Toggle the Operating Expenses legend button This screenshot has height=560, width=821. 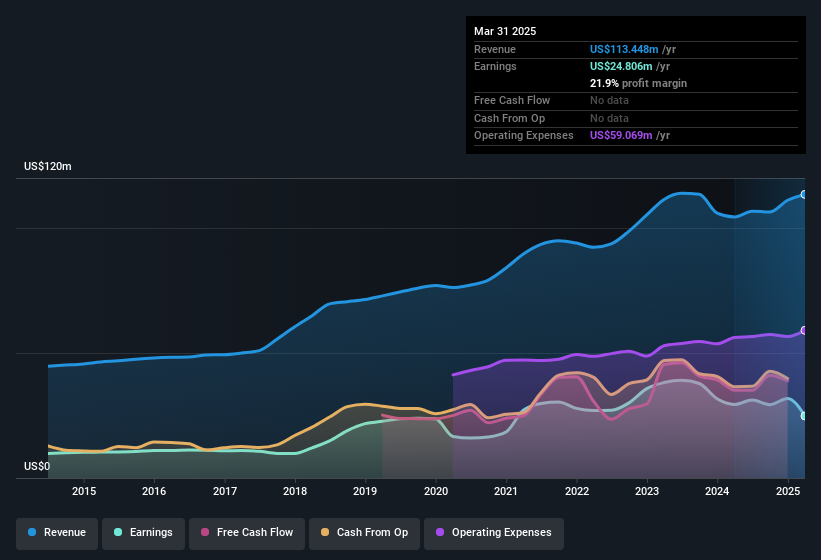coord(494,533)
